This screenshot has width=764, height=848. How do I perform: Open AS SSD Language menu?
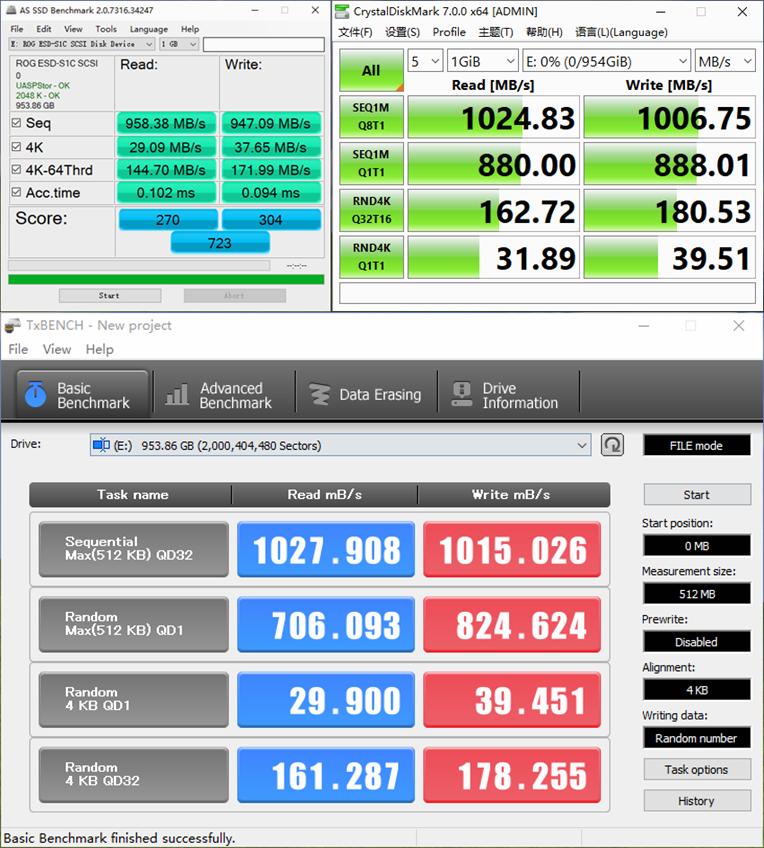149,29
